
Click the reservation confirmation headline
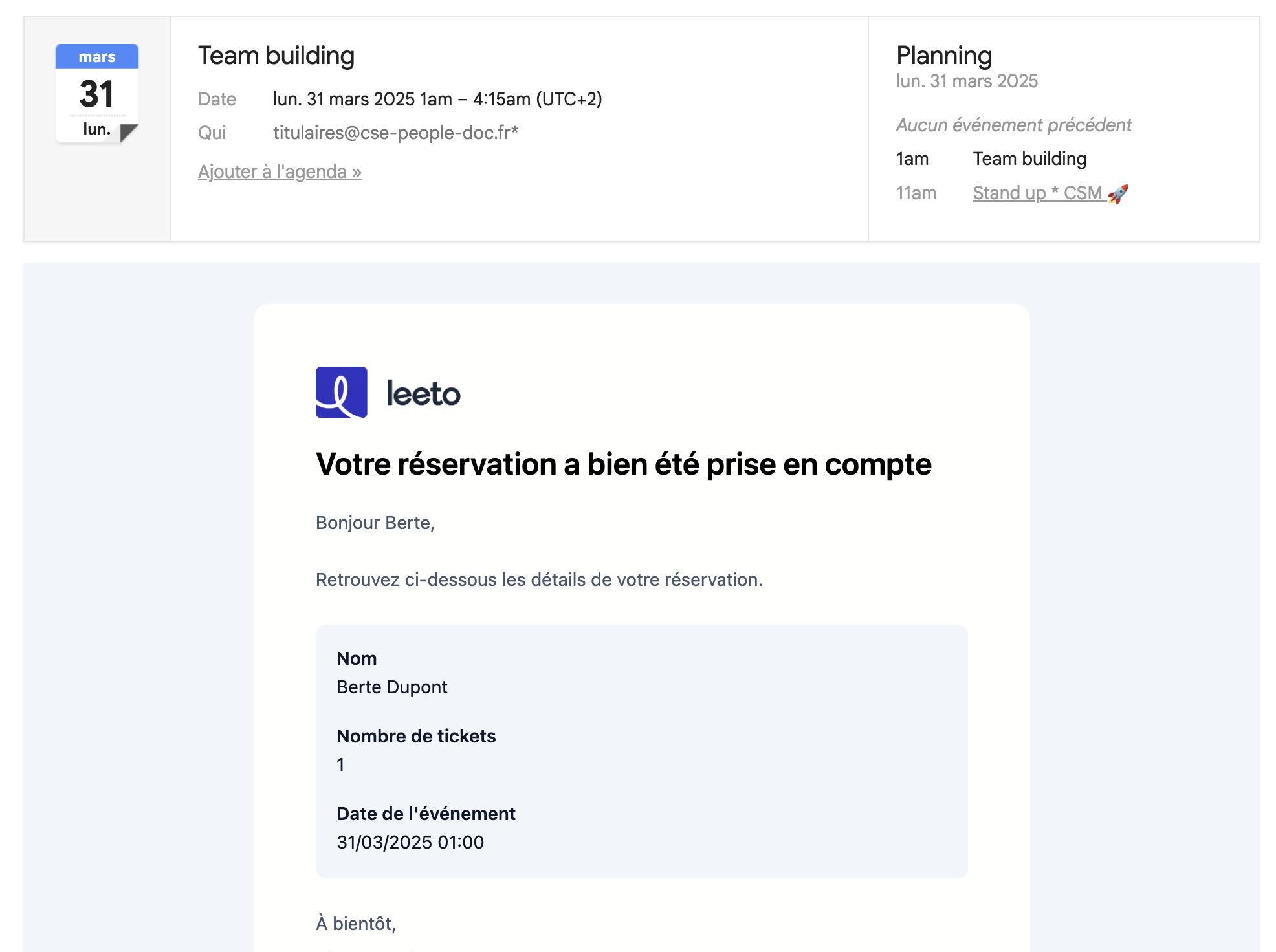pos(623,464)
